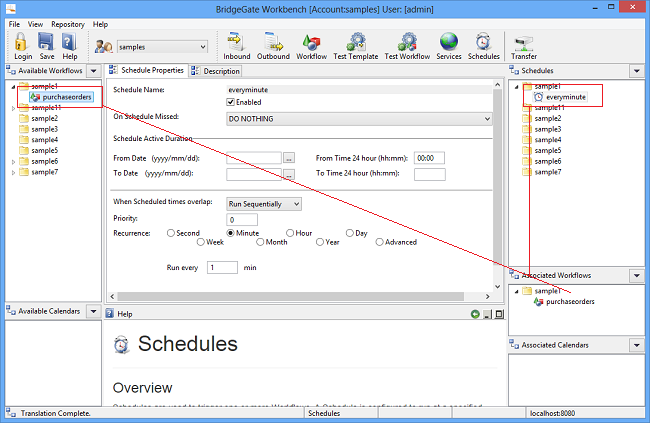650x423 pixels.
Task: Click the account users icon beside samples
Action: tap(104, 46)
